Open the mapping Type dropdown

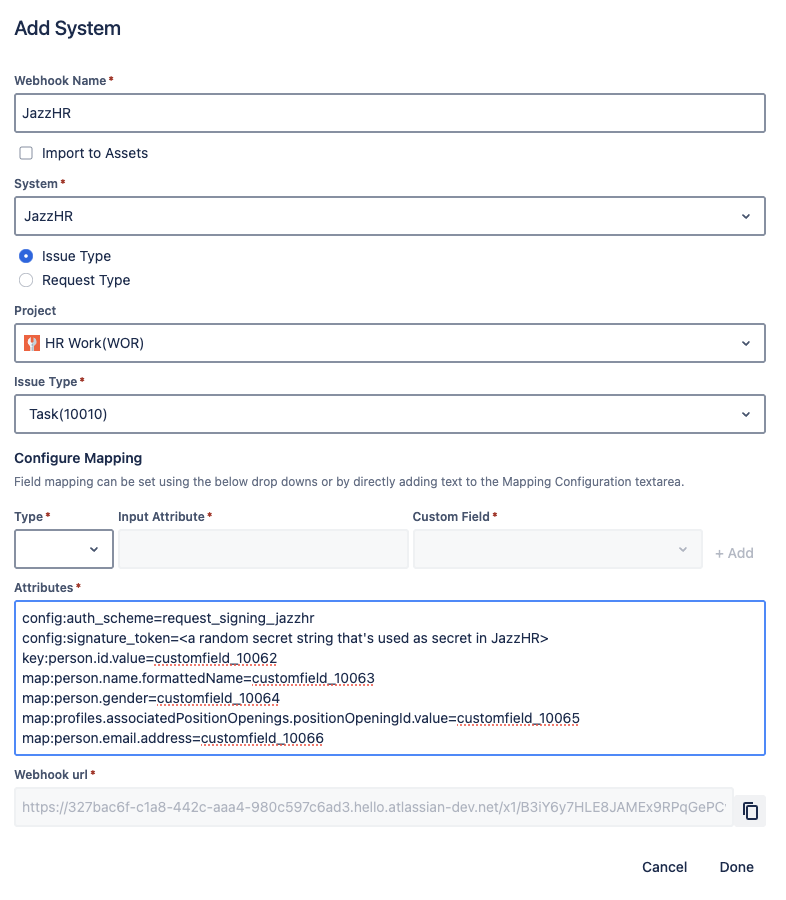click(64, 549)
